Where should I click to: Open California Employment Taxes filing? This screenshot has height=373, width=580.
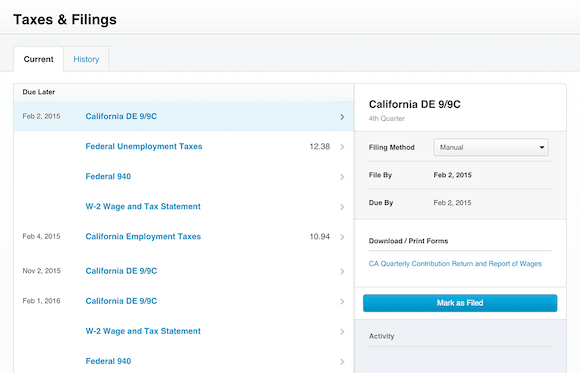143,236
